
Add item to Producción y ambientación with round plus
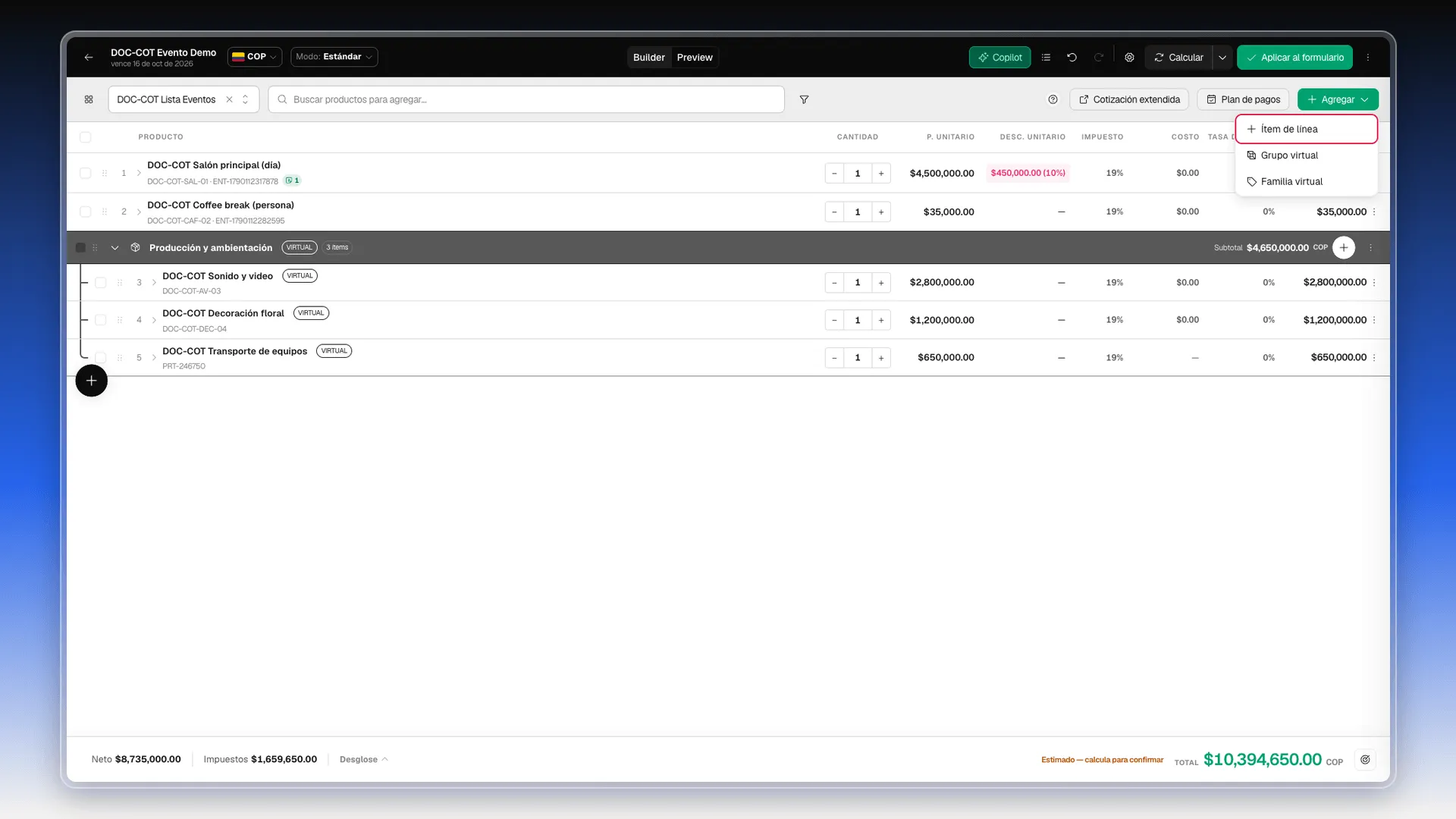(x=1344, y=248)
